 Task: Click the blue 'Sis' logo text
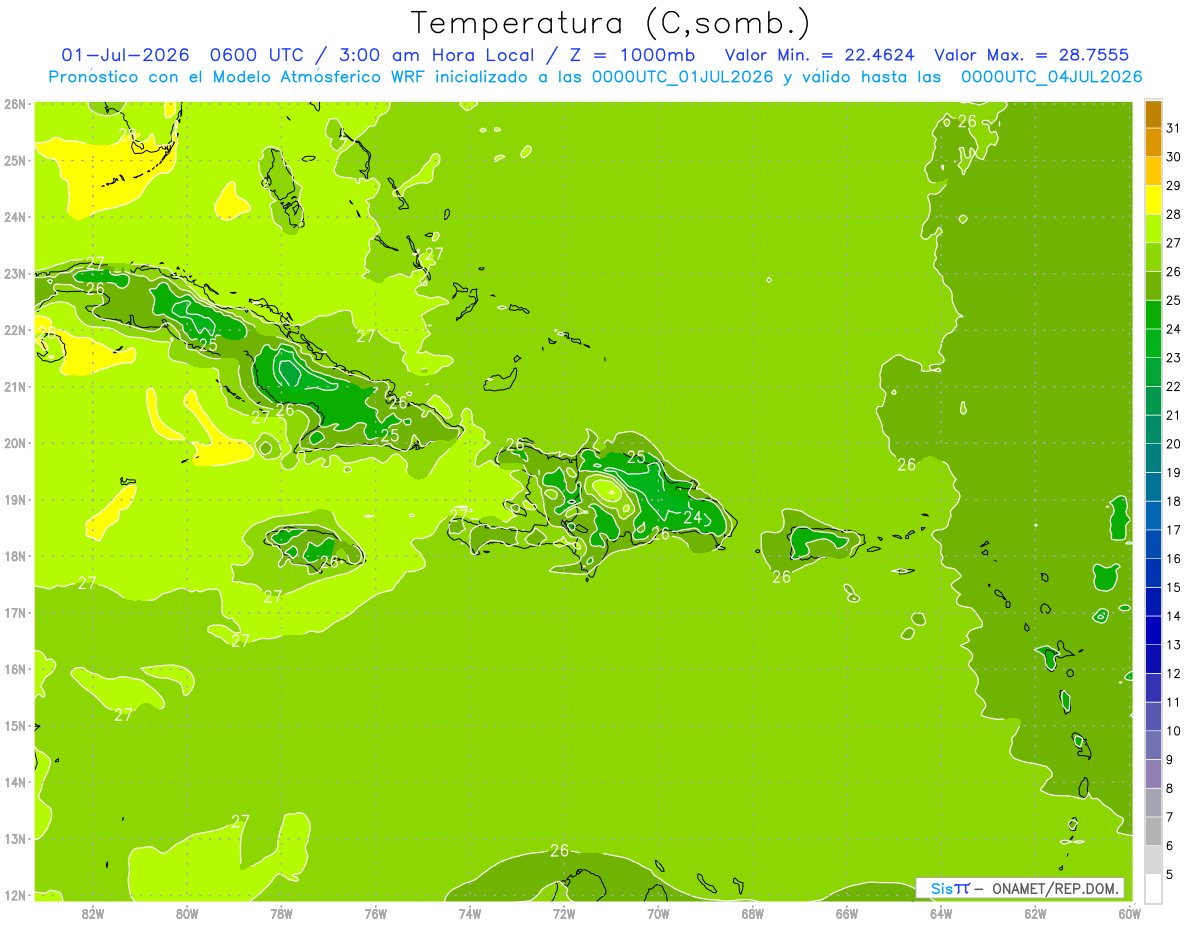941,888
